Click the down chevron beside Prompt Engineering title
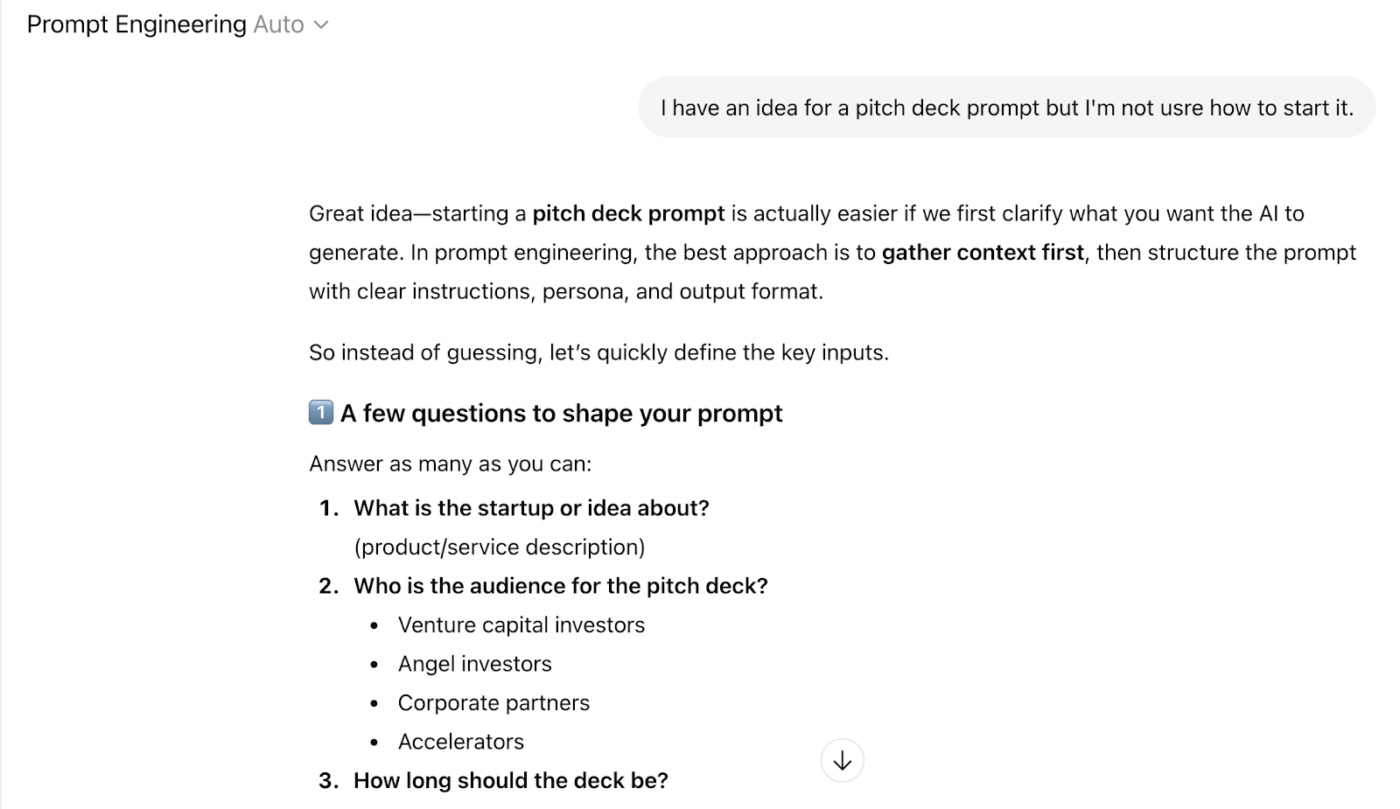The height and width of the screenshot is (809, 1400). [x=321, y=24]
